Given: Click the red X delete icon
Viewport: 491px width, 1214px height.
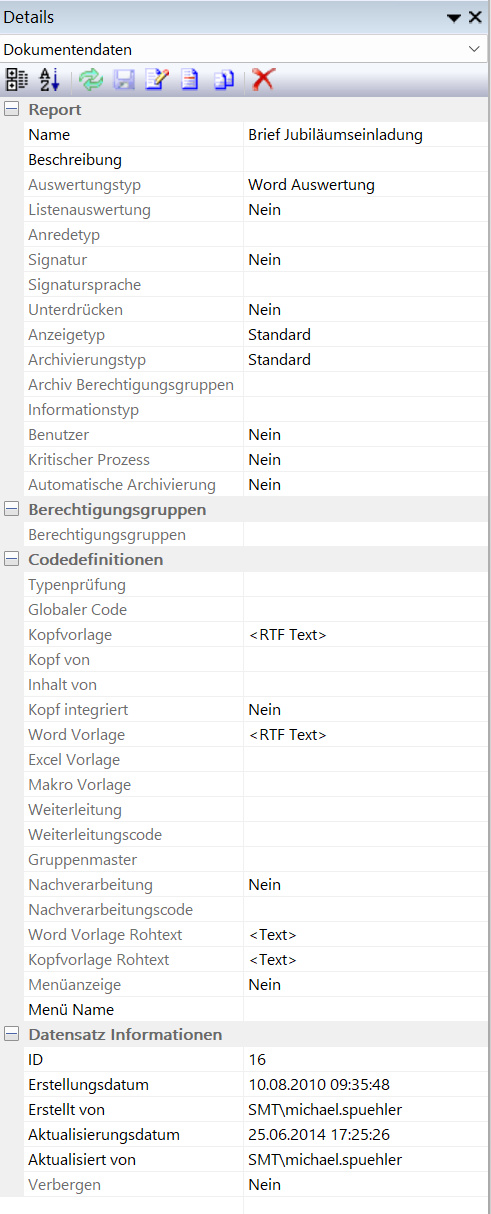Looking at the screenshot, I should click(263, 80).
